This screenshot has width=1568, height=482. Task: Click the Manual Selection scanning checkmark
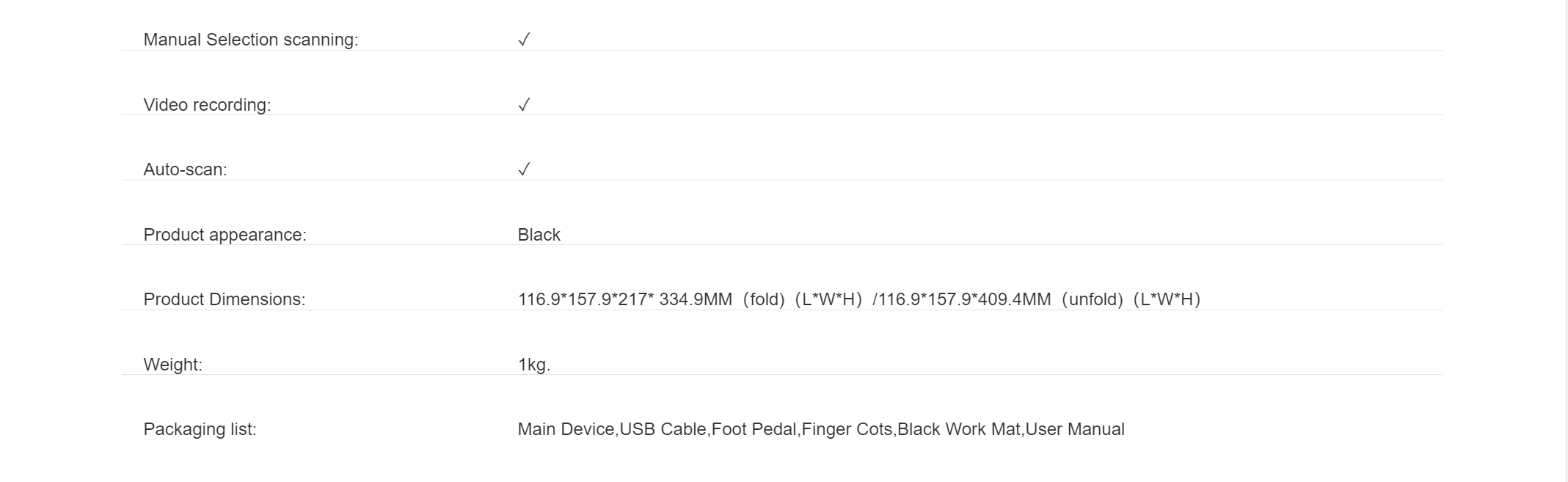[x=524, y=40]
